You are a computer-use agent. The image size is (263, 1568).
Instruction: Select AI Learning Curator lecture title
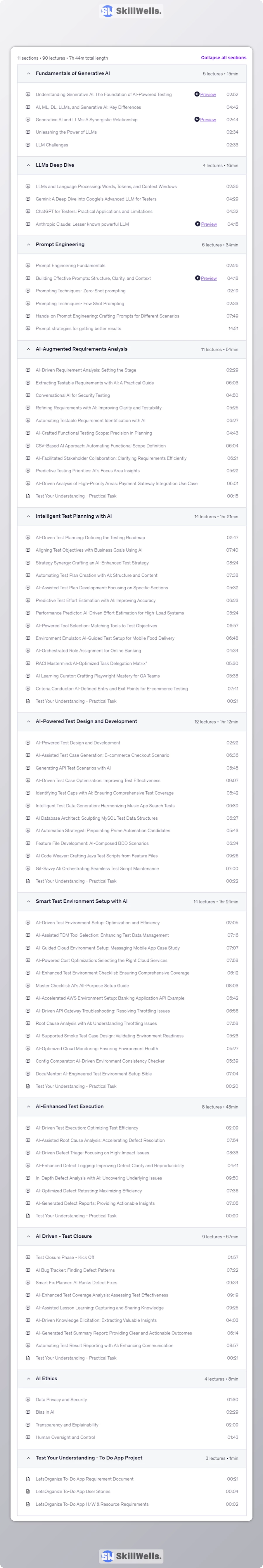pyautogui.click(x=97, y=676)
